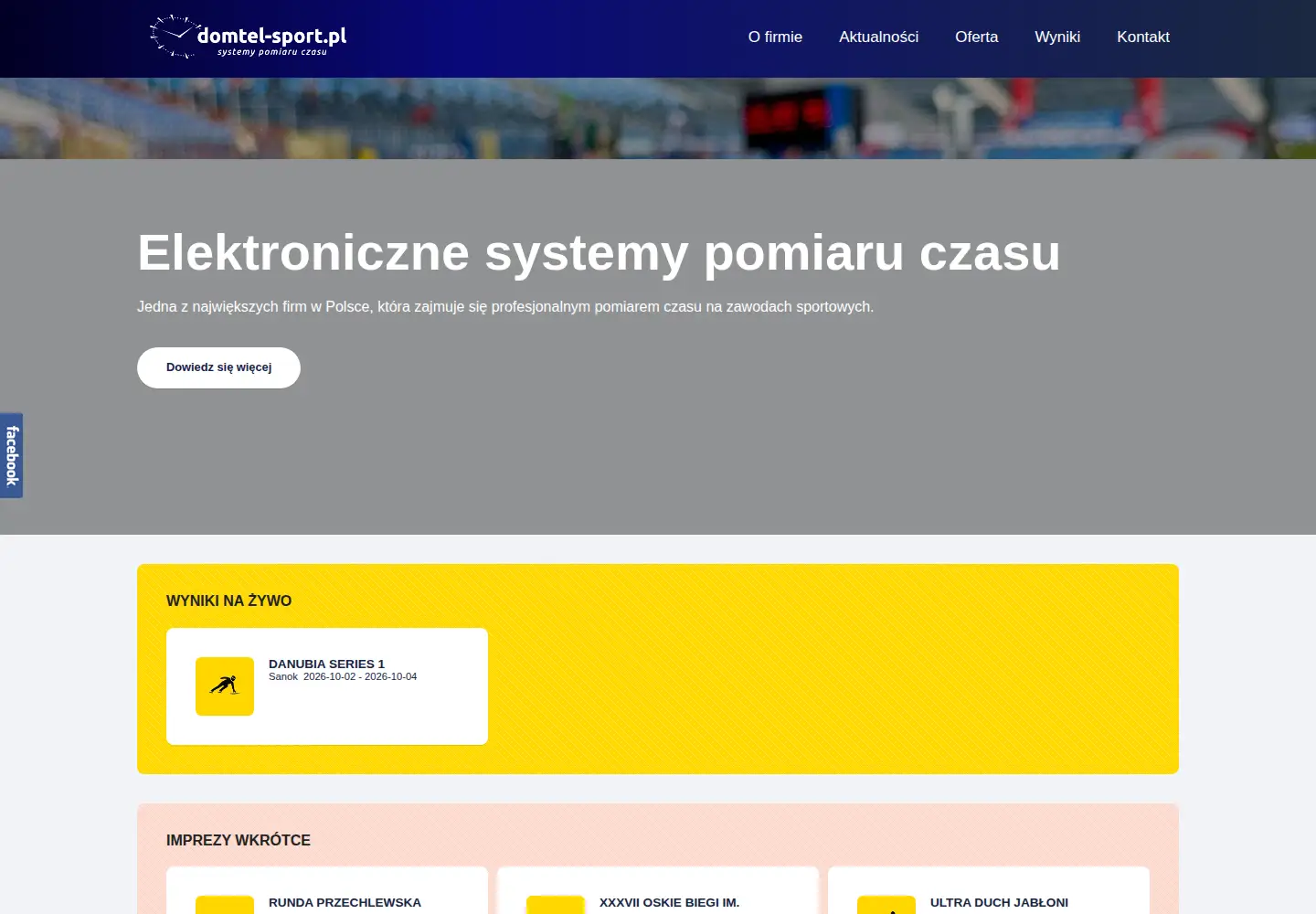Open the O firmie menu item
1316x914 pixels.
[x=775, y=37]
